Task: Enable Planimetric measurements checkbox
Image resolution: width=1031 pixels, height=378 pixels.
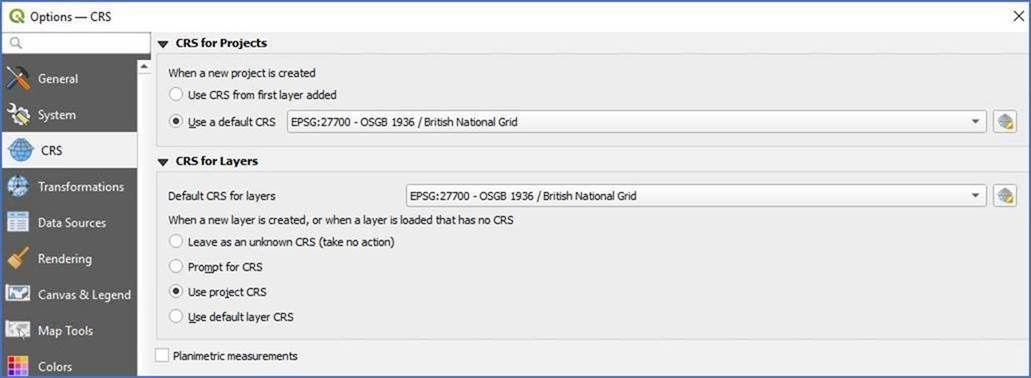Action: (162, 356)
